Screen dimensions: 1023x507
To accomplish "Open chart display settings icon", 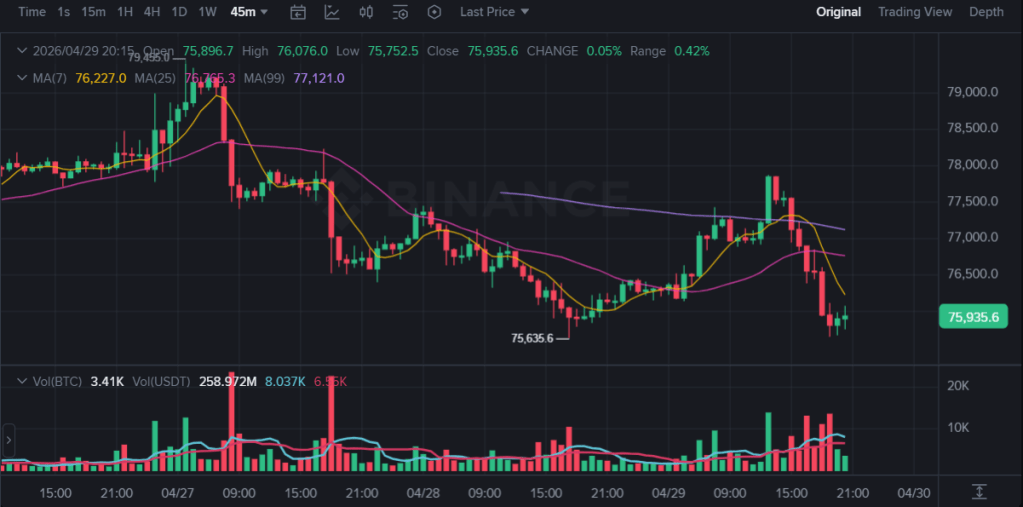I will coord(400,12).
